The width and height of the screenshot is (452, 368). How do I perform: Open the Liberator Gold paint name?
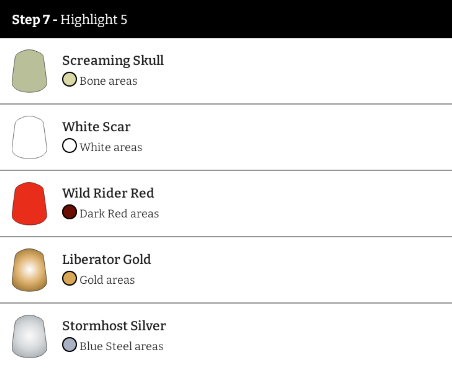107,259
